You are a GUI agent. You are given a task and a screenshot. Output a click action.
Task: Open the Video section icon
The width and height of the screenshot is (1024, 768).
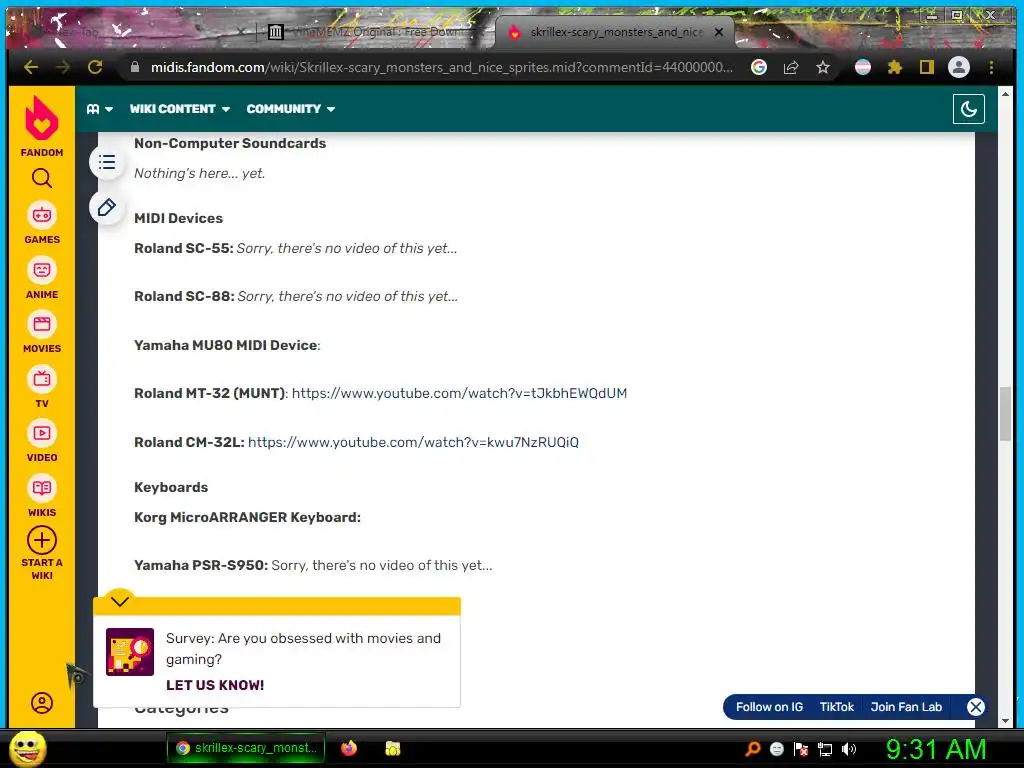coord(42,433)
